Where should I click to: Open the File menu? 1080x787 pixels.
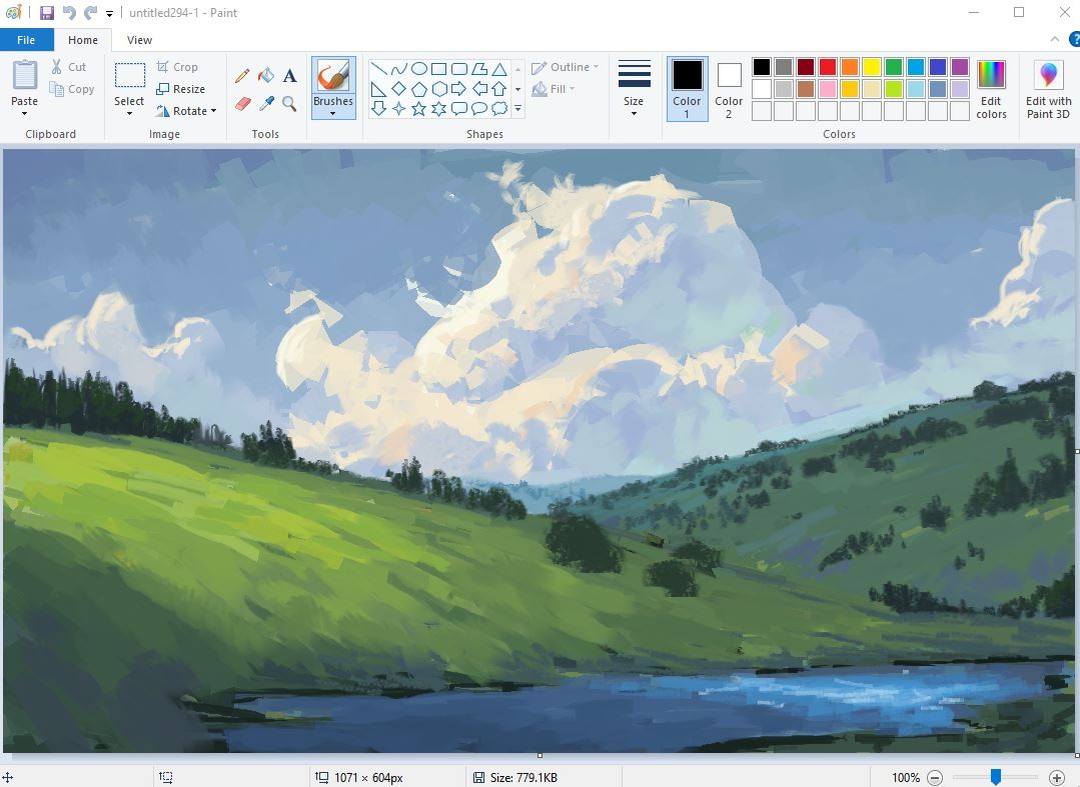coord(26,40)
